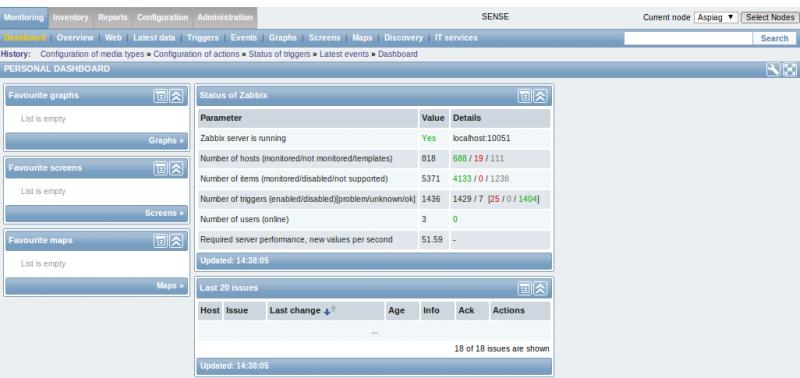
Task: Open the Graphs submenu item
Action: pyautogui.click(x=283, y=38)
